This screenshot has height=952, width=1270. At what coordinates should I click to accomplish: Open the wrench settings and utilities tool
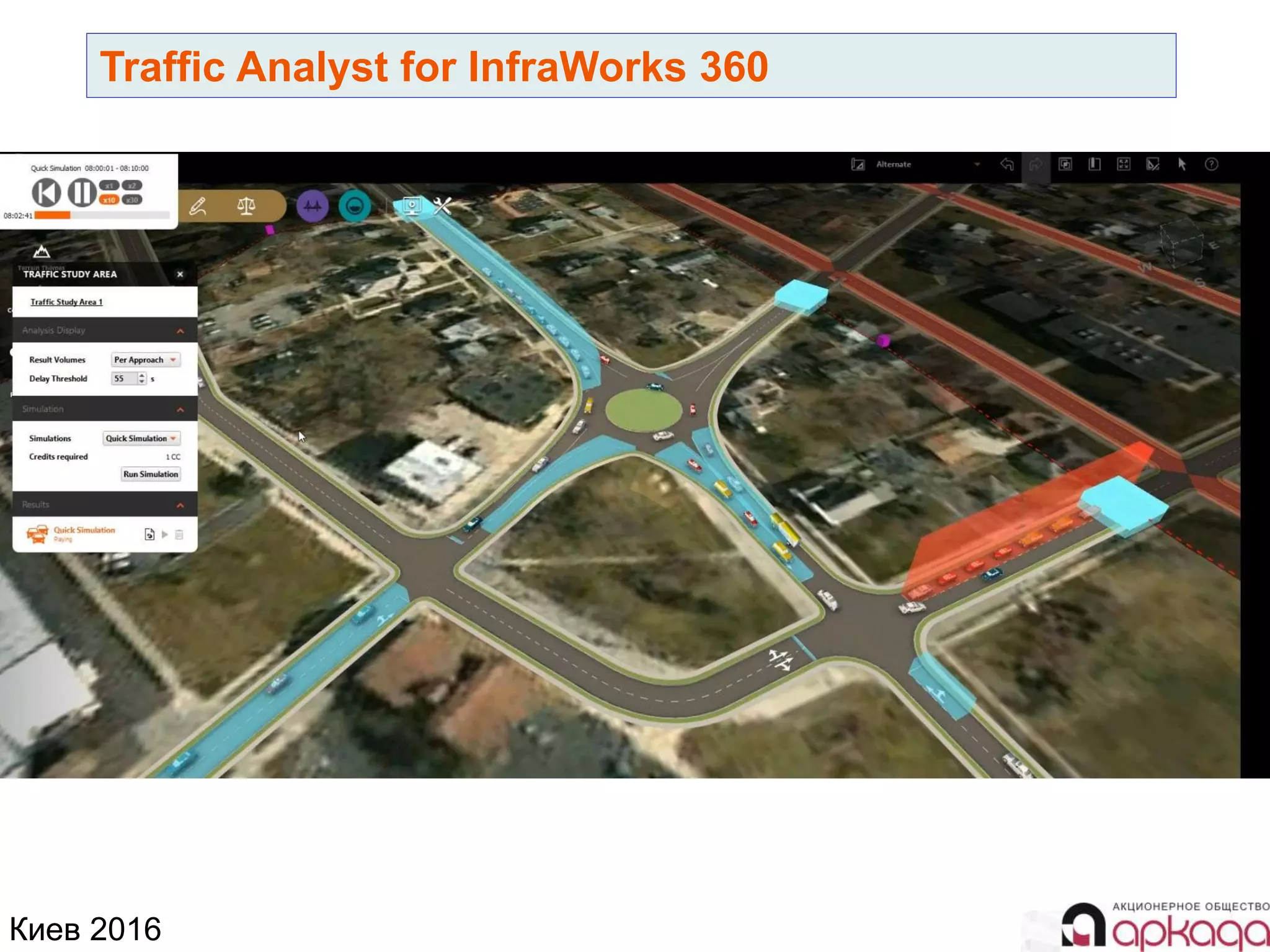tap(442, 205)
